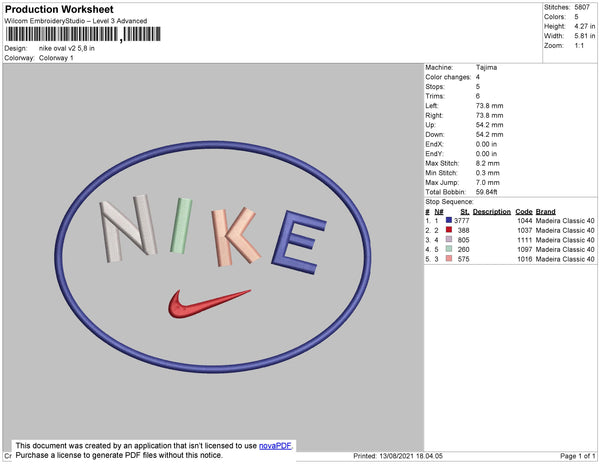Click the peach letter K embroidery
Screen dimensions: 600x464
coord(234,237)
